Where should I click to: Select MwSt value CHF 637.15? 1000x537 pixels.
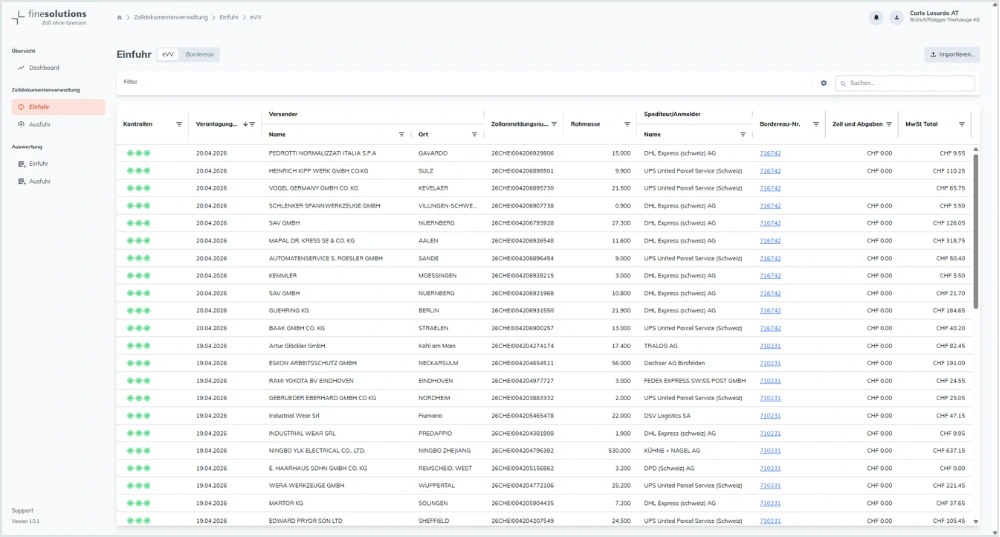[x=948, y=451]
